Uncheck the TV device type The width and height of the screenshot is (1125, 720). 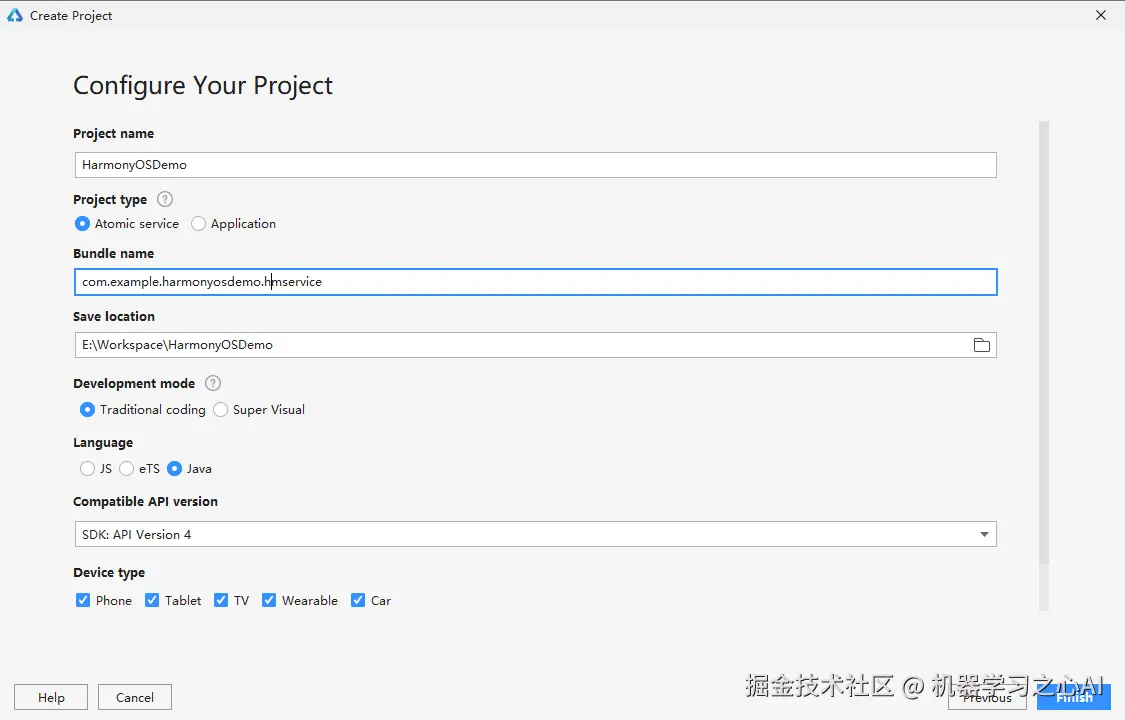tap(221, 600)
